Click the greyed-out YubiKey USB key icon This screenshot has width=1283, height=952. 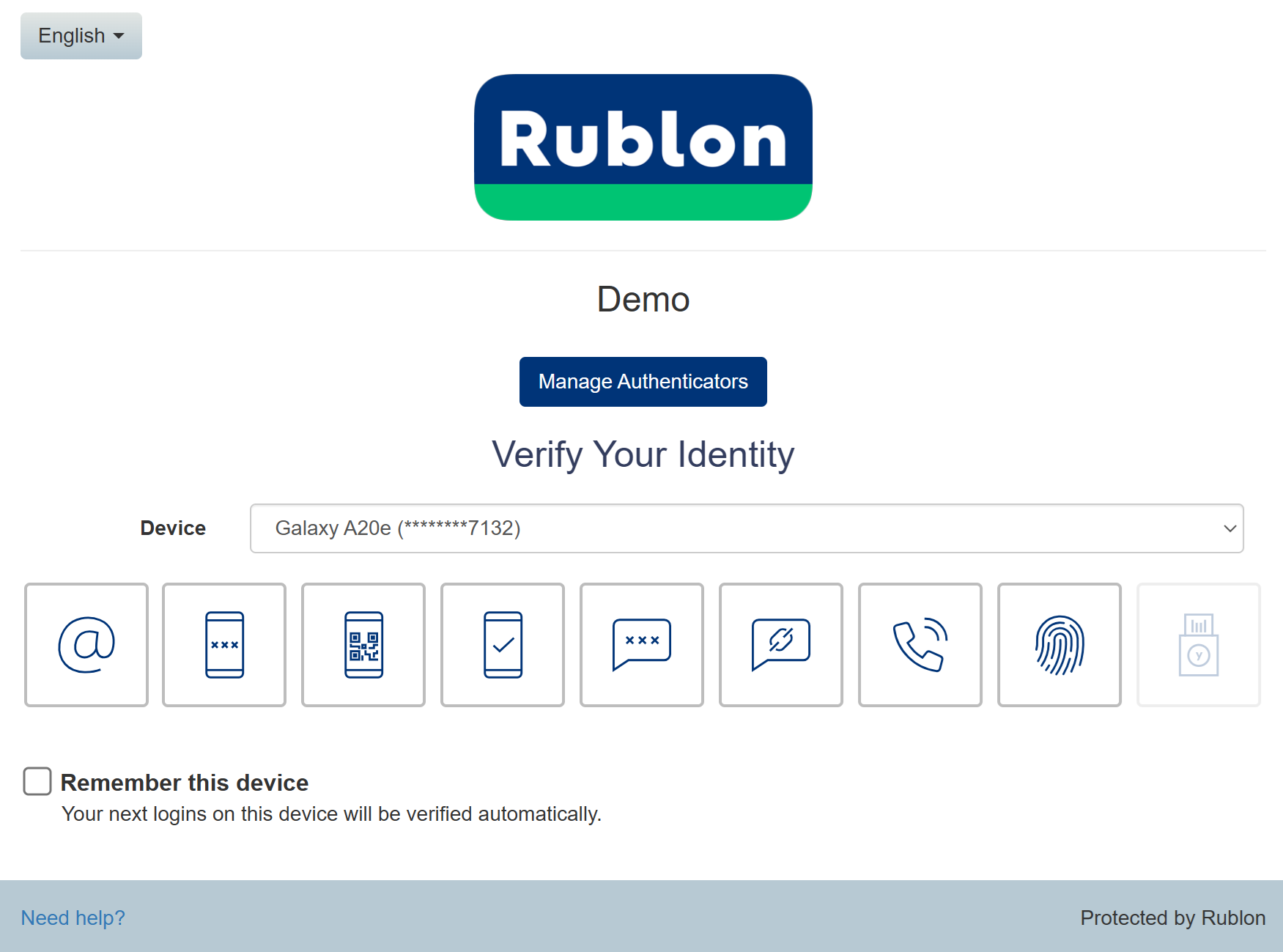(x=1199, y=645)
